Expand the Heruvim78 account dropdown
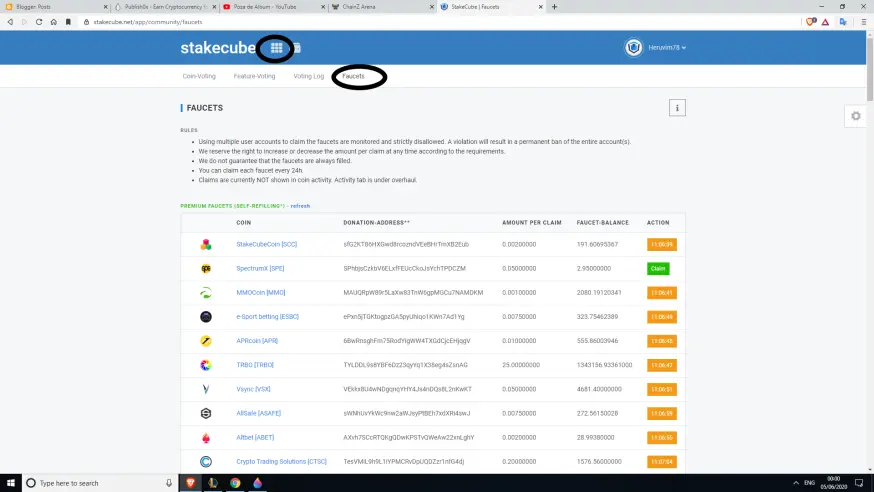The height and width of the screenshot is (492, 874). click(x=667, y=48)
